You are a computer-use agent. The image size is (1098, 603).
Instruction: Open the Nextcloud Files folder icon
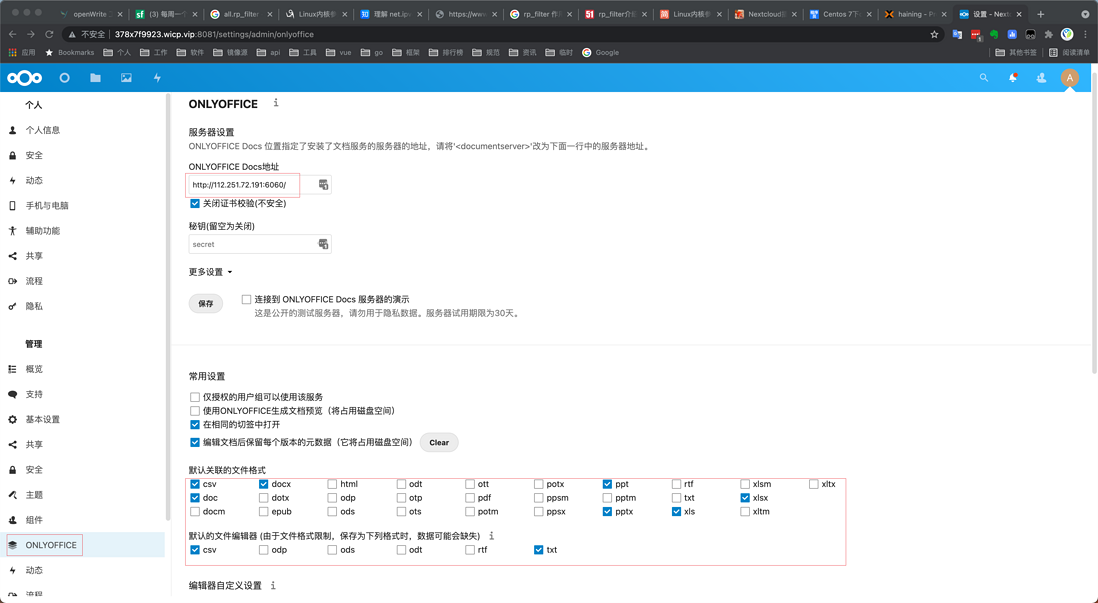(x=95, y=77)
